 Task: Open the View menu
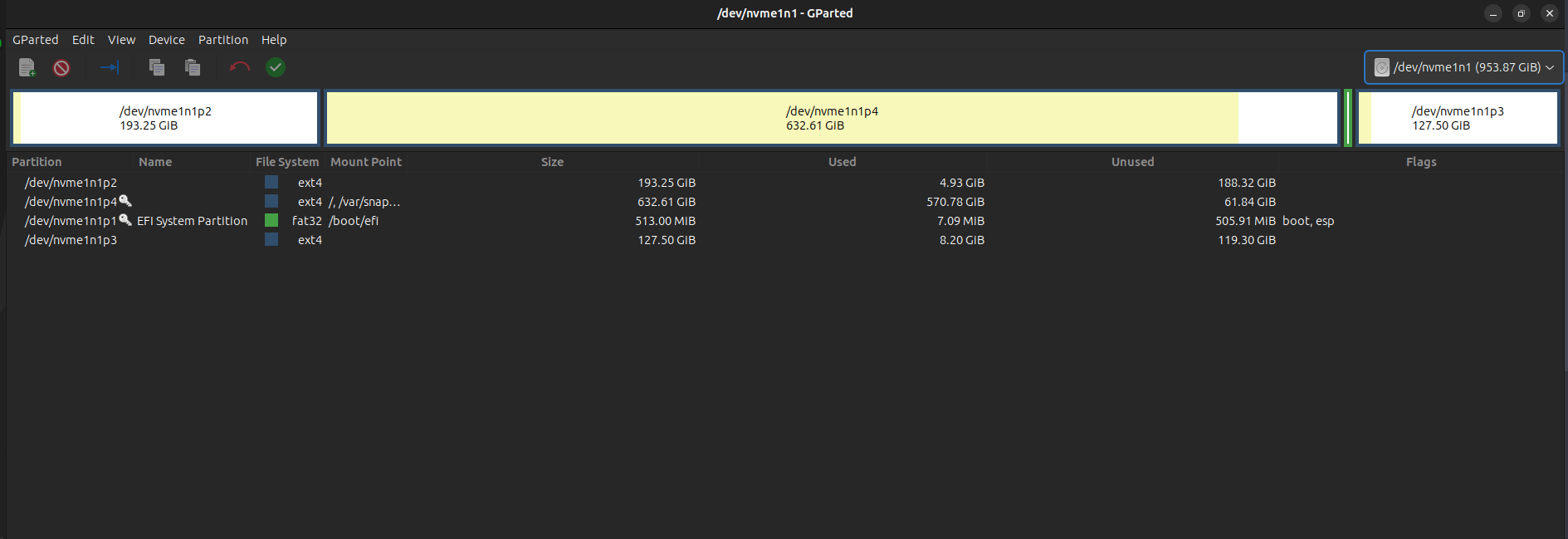pyautogui.click(x=121, y=40)
